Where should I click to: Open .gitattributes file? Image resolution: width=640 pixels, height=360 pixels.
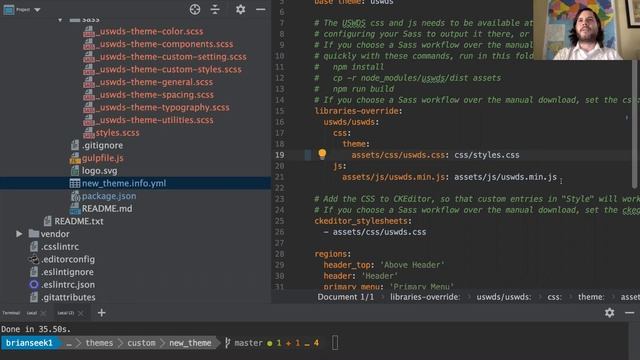(x=68, y=297)
